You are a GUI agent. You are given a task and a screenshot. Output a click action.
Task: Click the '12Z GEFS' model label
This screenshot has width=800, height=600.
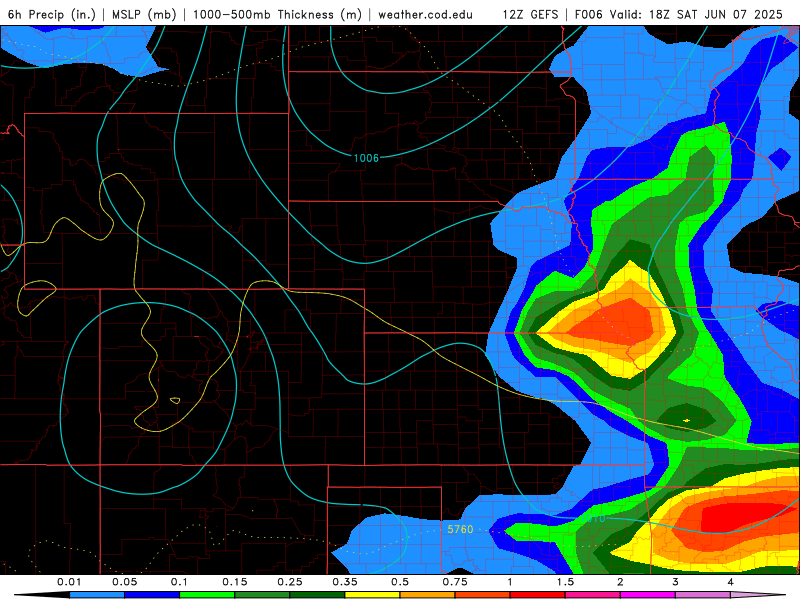[x=530, y=14]
